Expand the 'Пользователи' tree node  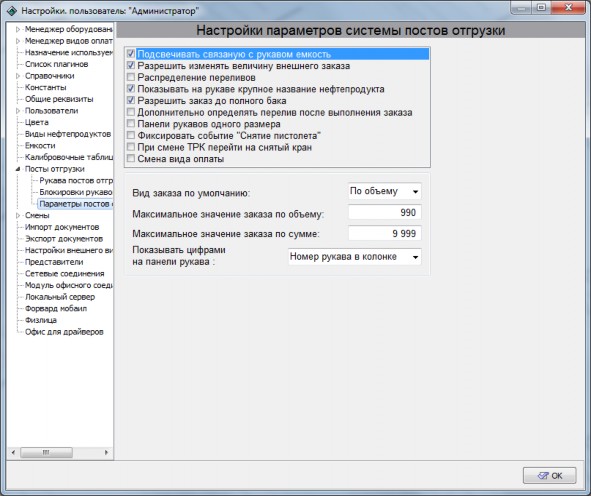(18, 111)
